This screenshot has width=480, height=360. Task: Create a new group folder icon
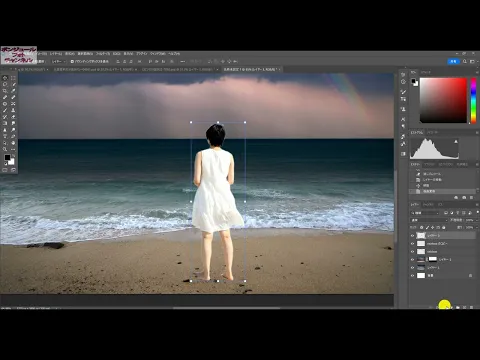(458, 307)
